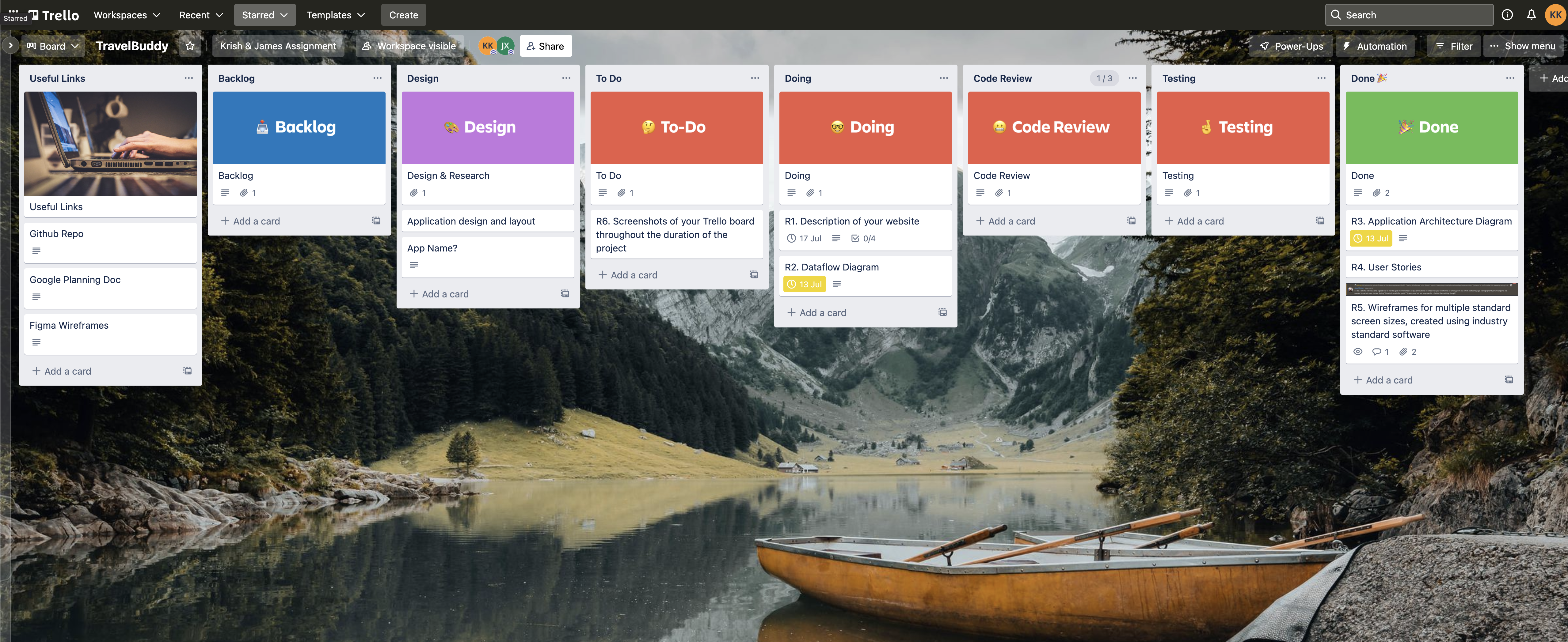Image resolution: width=1568 pixels, height=642 pixels.
Task: Open the Workspaces dropdown
Action: point(127,15)
